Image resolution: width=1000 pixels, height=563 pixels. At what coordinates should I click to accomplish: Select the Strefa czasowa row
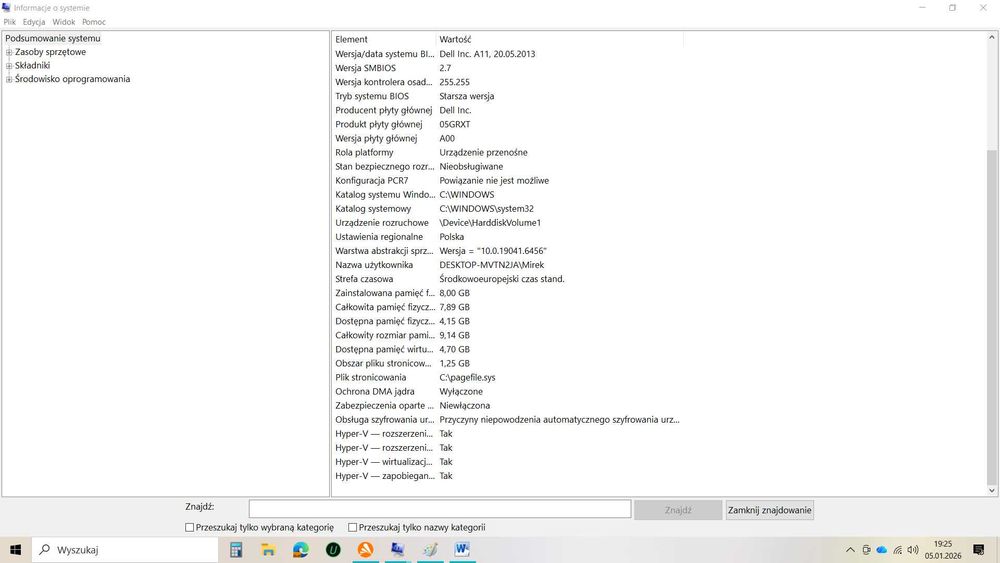(x=508, y=279)
